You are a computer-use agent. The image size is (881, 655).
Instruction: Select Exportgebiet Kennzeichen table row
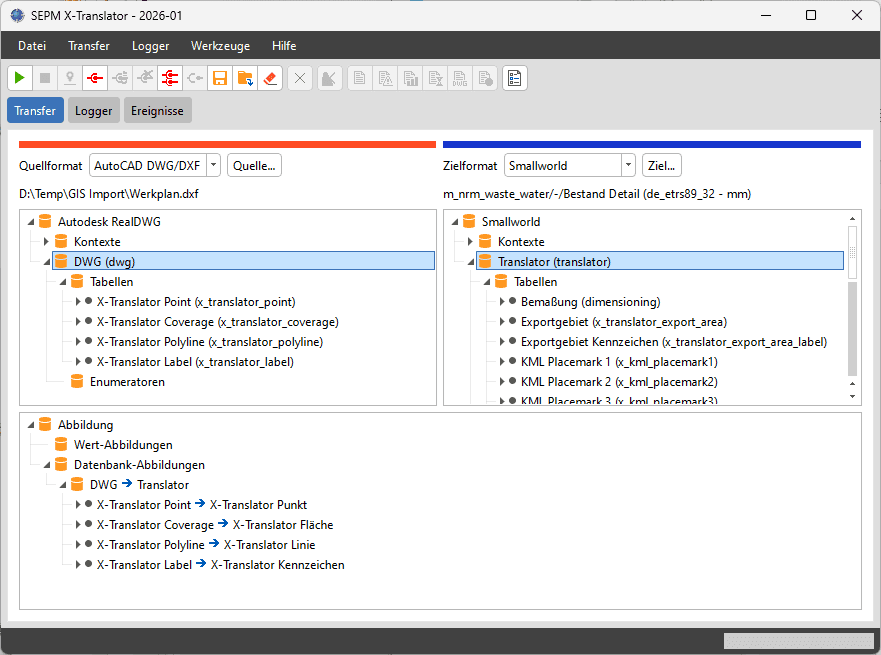pyautogui.click(x=674, y=342)
